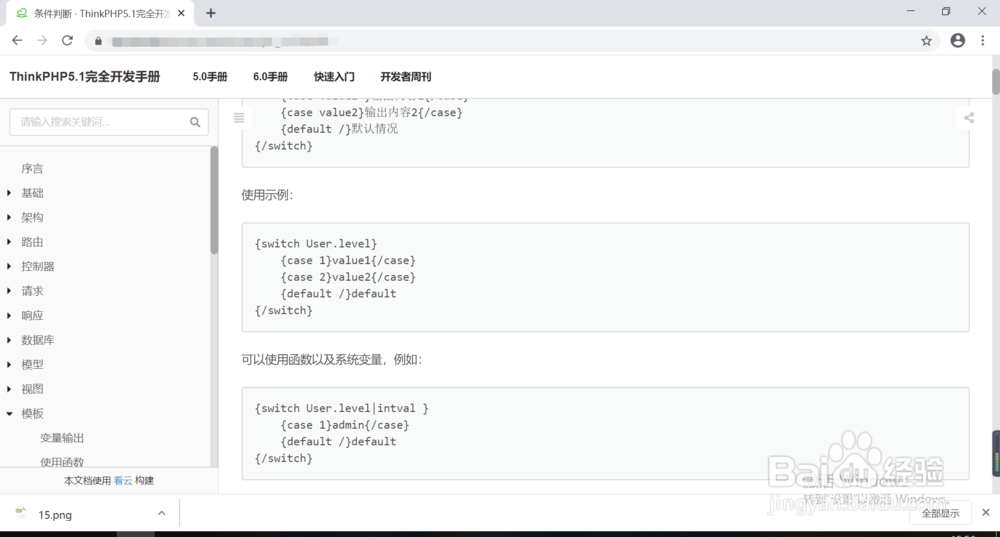
Task: Click the page vertical scrollbar thumb
Action: (996, 81)
